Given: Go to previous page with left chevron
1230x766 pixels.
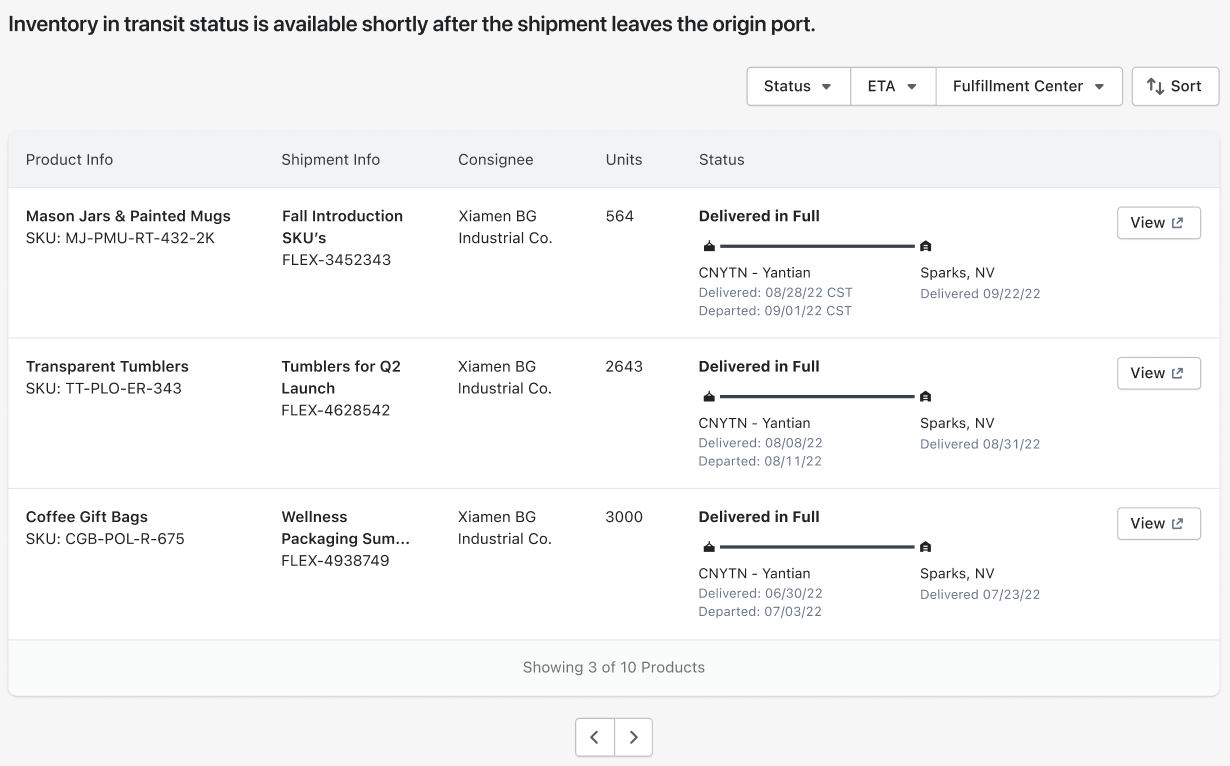Looking at the screenshot, I should tap(595, 738).
